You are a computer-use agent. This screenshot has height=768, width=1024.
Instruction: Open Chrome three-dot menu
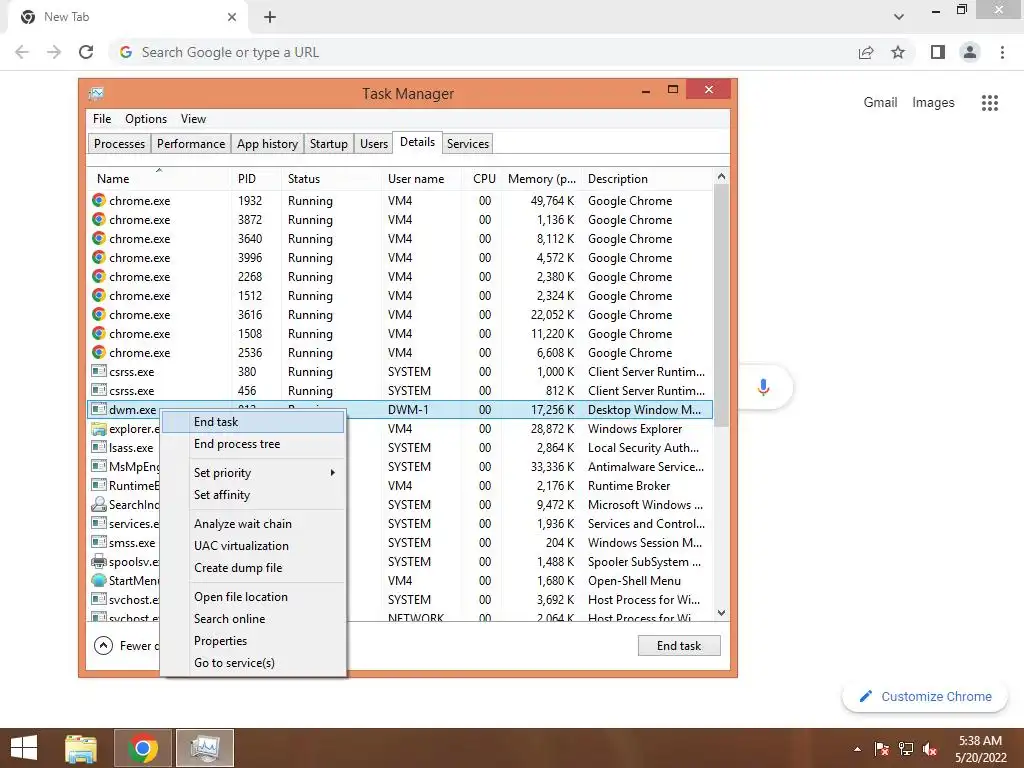click(x=1002, y=52)
